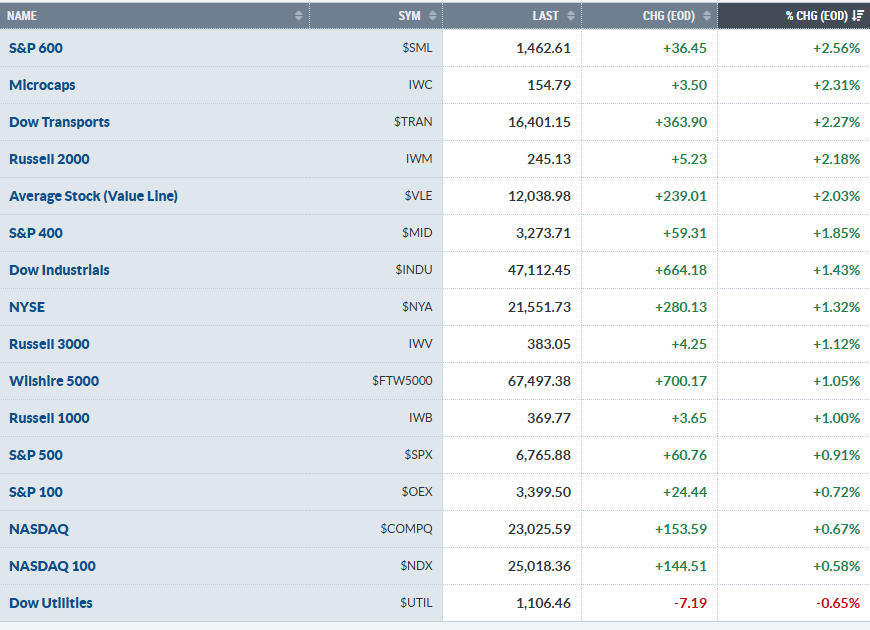Screen dimensions: 870x630
Task: Open the Russell 3000 link
Action: [49, 344]
